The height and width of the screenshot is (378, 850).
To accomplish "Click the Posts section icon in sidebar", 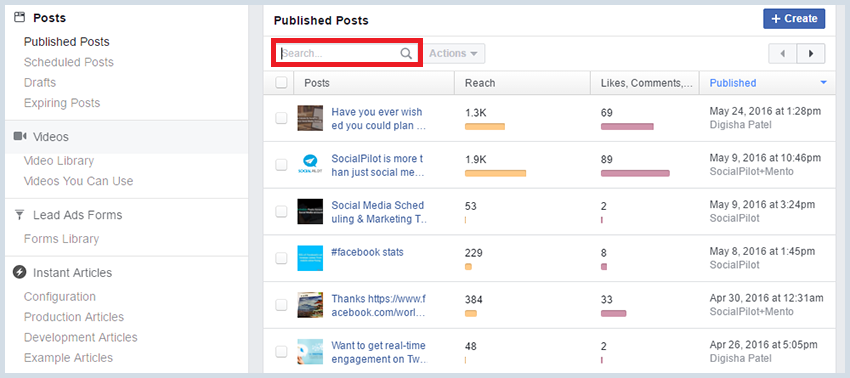I will (x=19, y=18).
